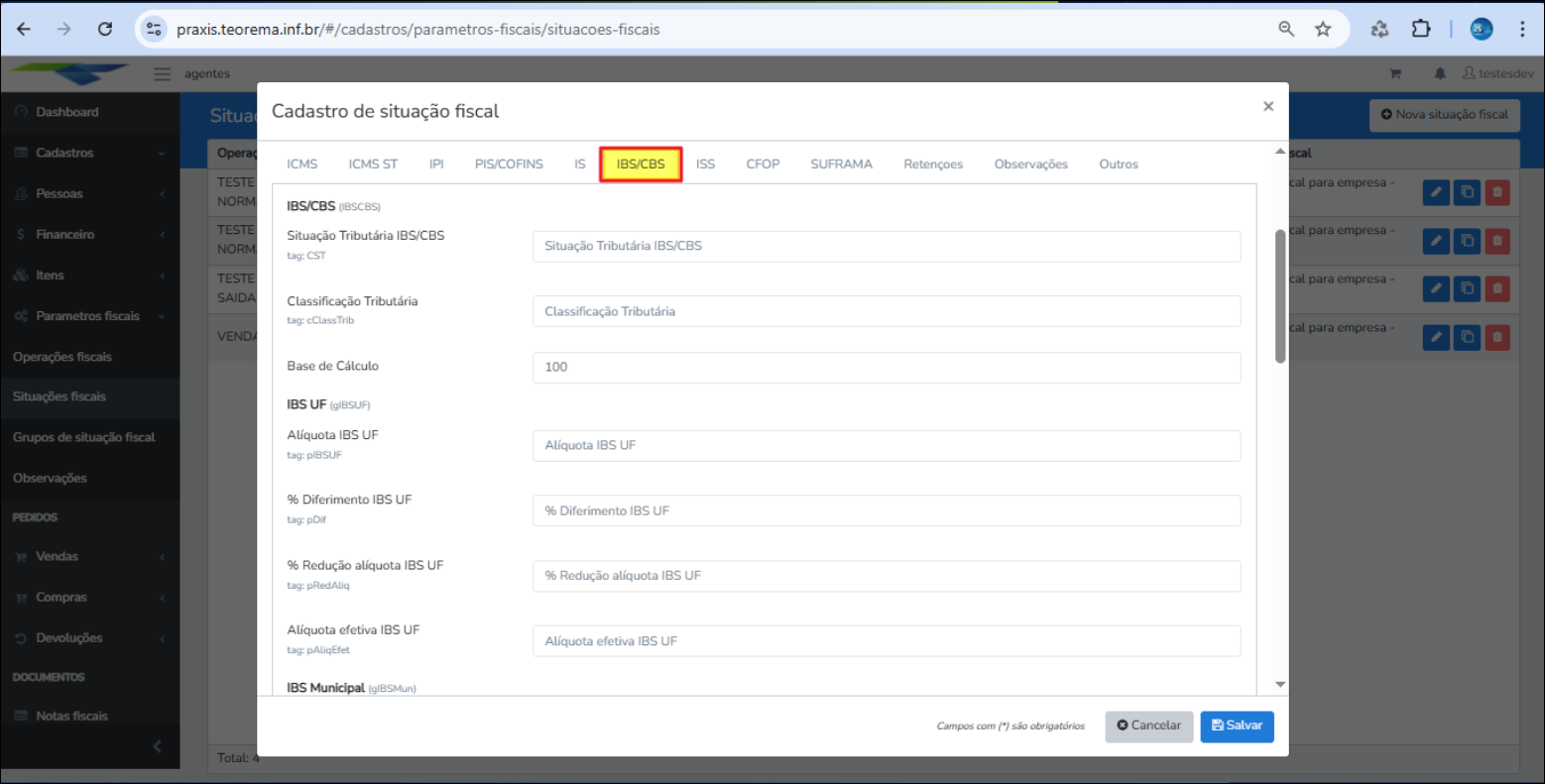Click the hamburger menu icon beside agentes
Screen dimensions: 1545x784
tap(163, 73)
